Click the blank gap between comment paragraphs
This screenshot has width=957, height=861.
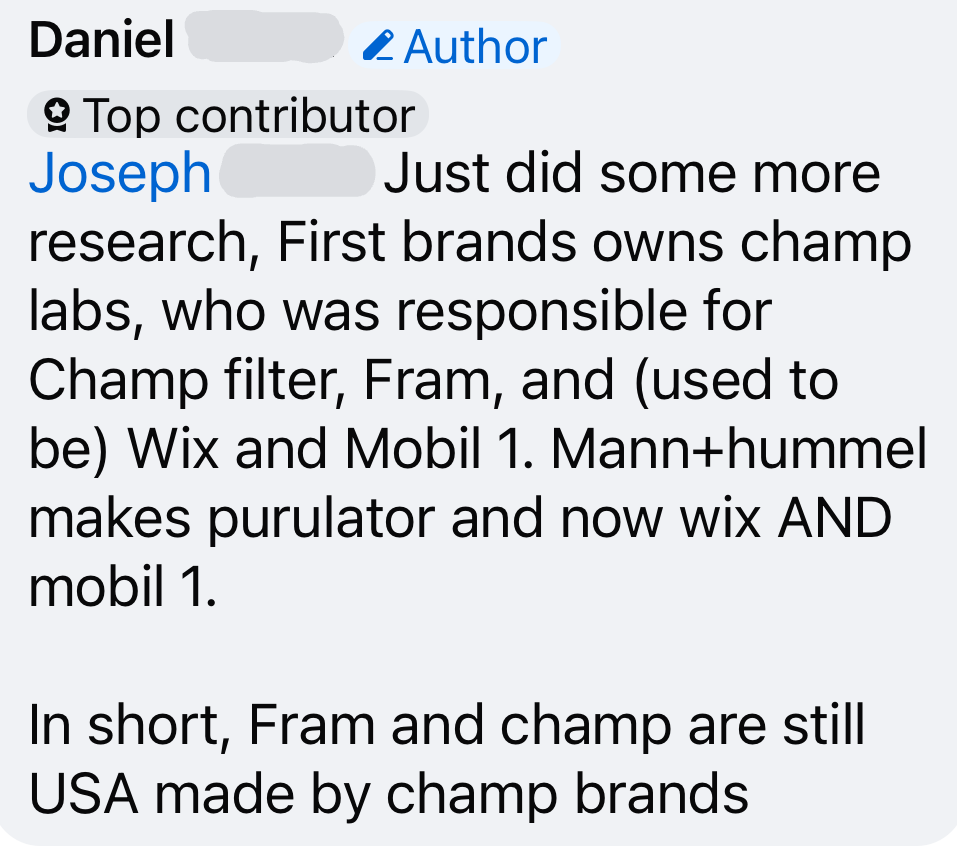(x=476, y=656)
